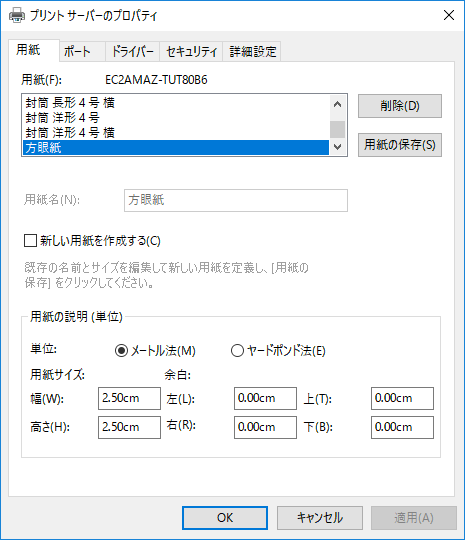Click the forms list scroll up arrow
Image resolution: width=465 pixels, height=540 pixels.
click(338, 104)
